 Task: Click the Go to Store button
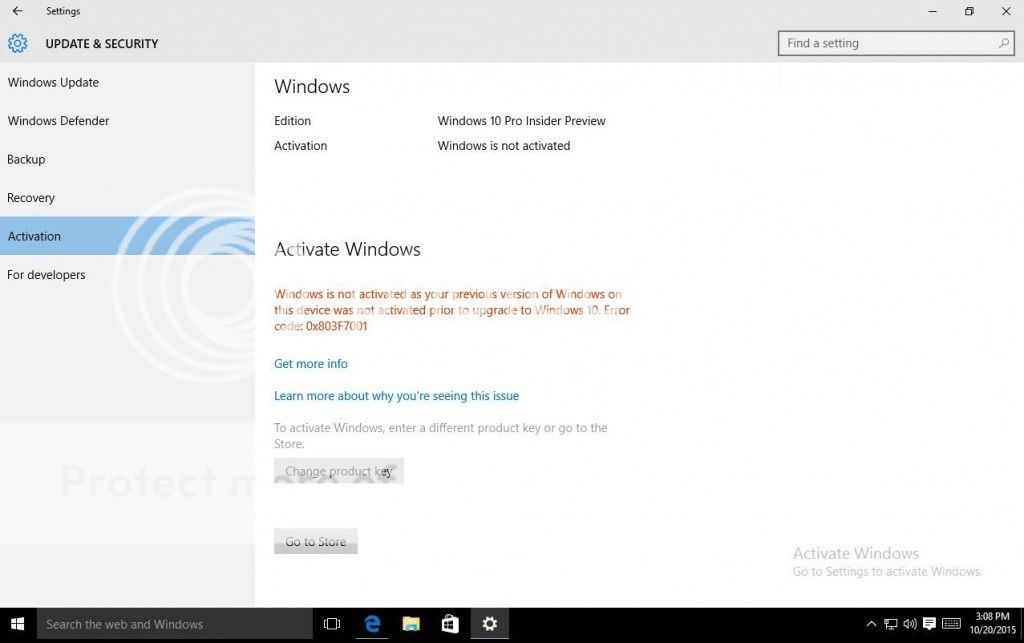pos(315,542)
